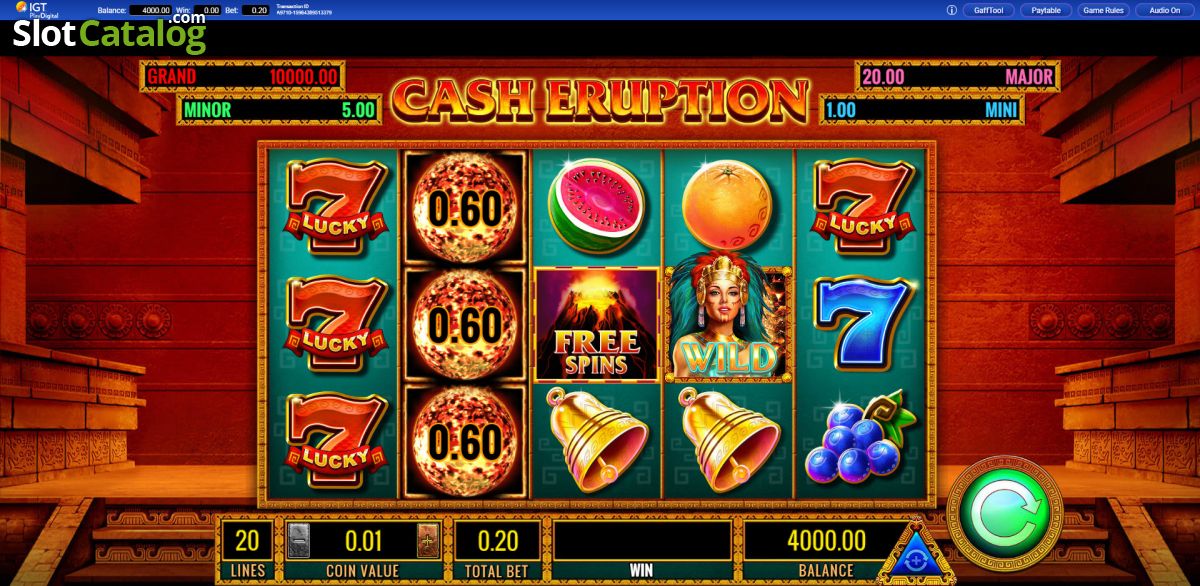Click the Grand jackpot 10000.00 display
The height and width of the screenshot is (586, 1200).
(x=242, y=76)
